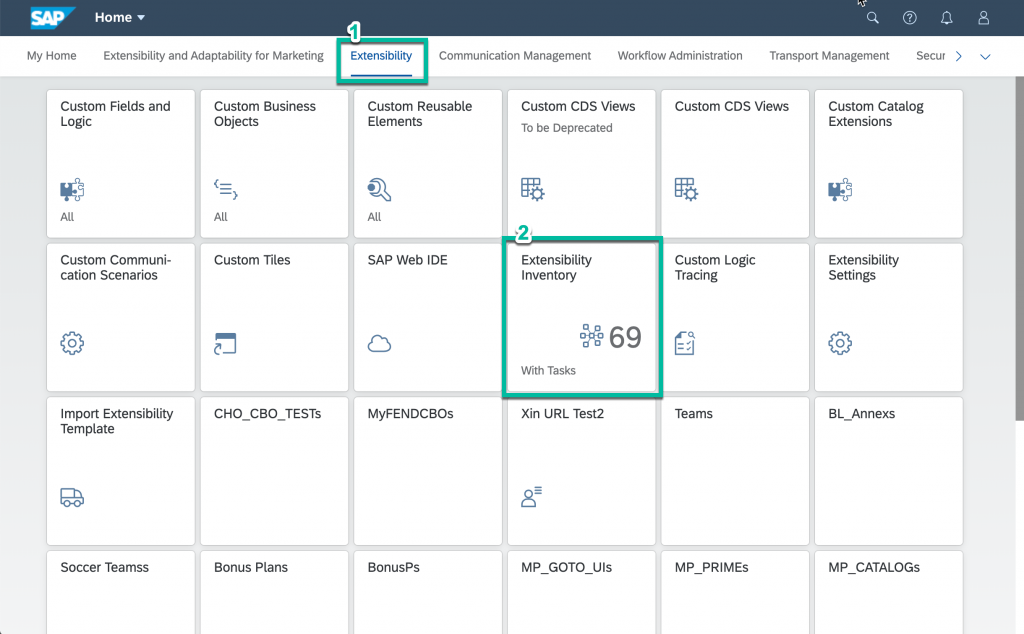
Task: Open the CHO_CBO_TESTs tile
Action: coord(274,471)
